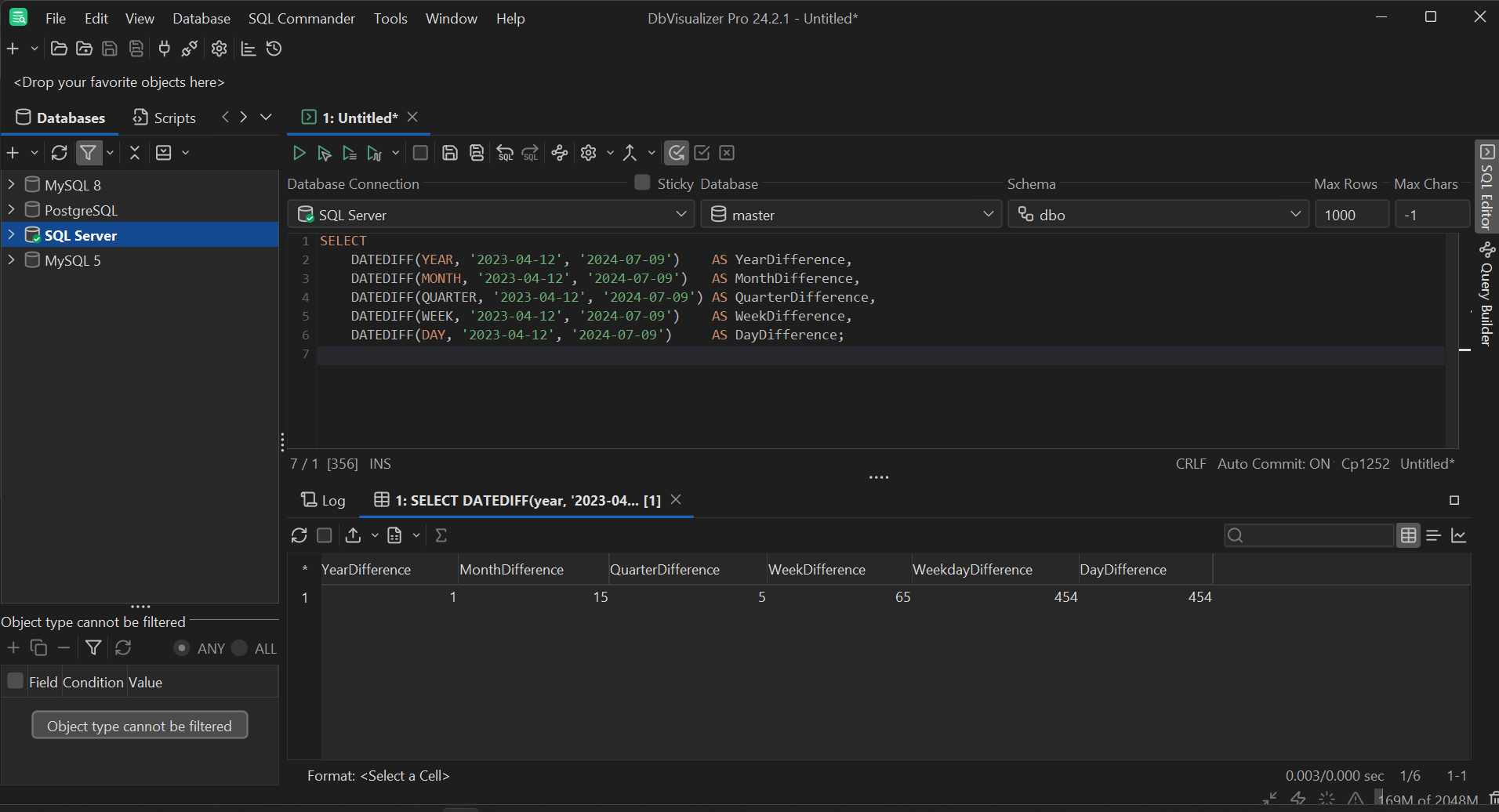The width and height of the screenshot is (1499, 812).
Task: Select the Execute Current statement icon
Action: pyautogui.click(x=324, y=153)
